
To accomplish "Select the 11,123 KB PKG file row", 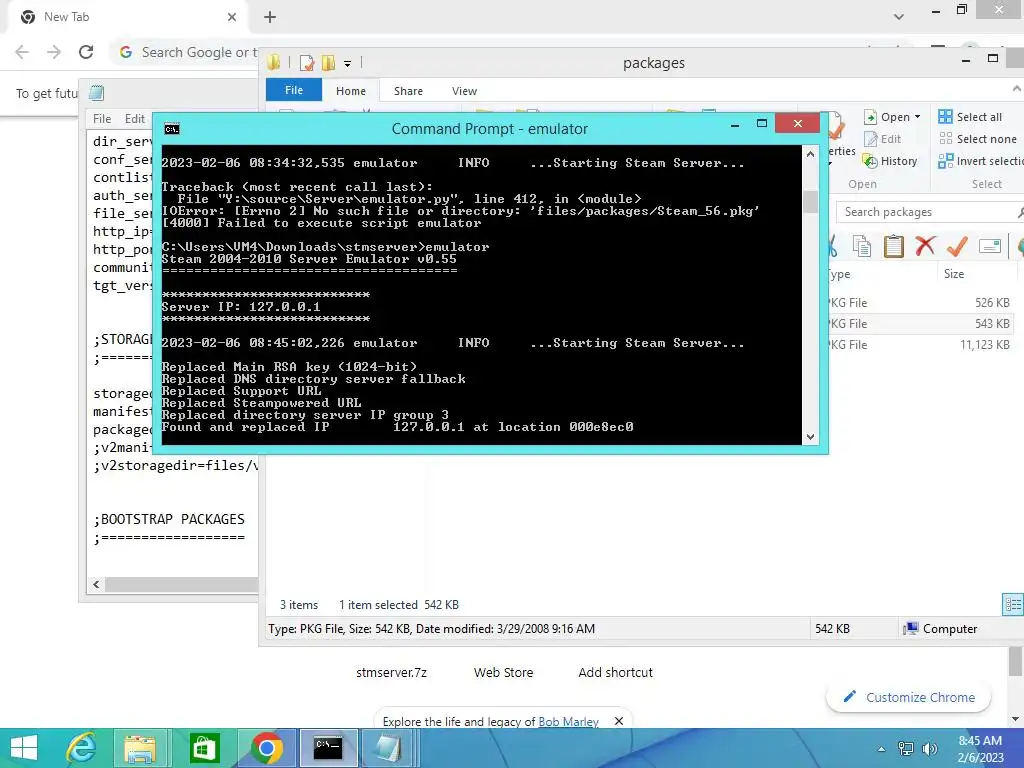I will [921, 345].
